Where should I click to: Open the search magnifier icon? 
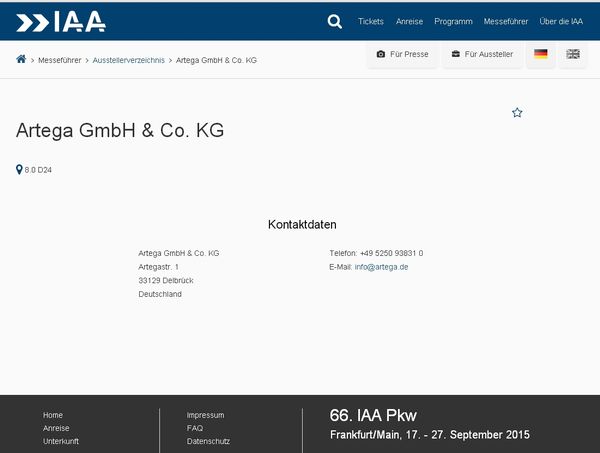[334, 22]
